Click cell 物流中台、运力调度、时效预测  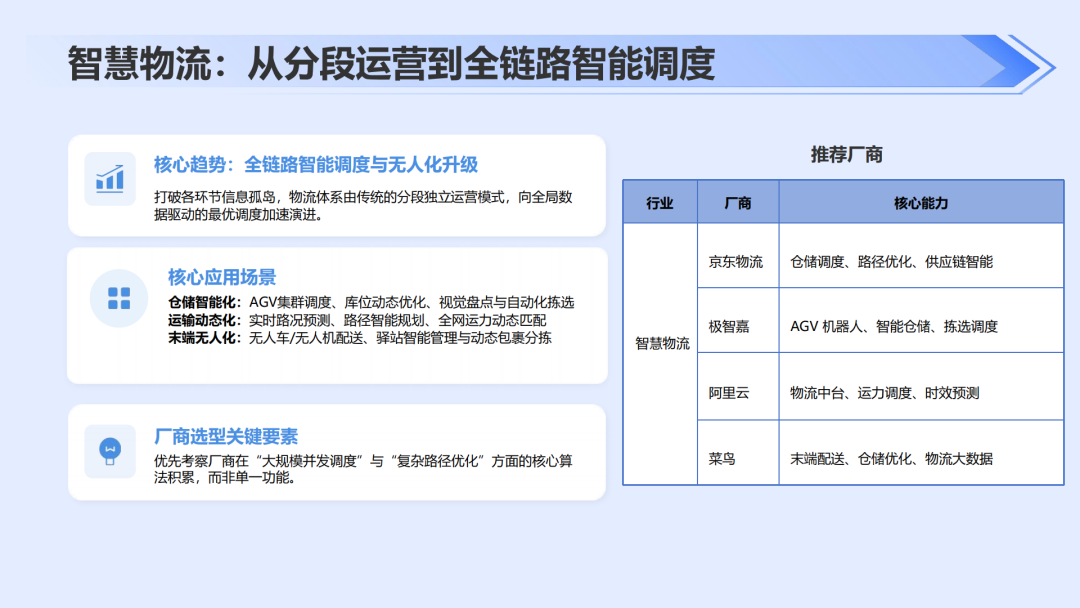tap(922, 386)
